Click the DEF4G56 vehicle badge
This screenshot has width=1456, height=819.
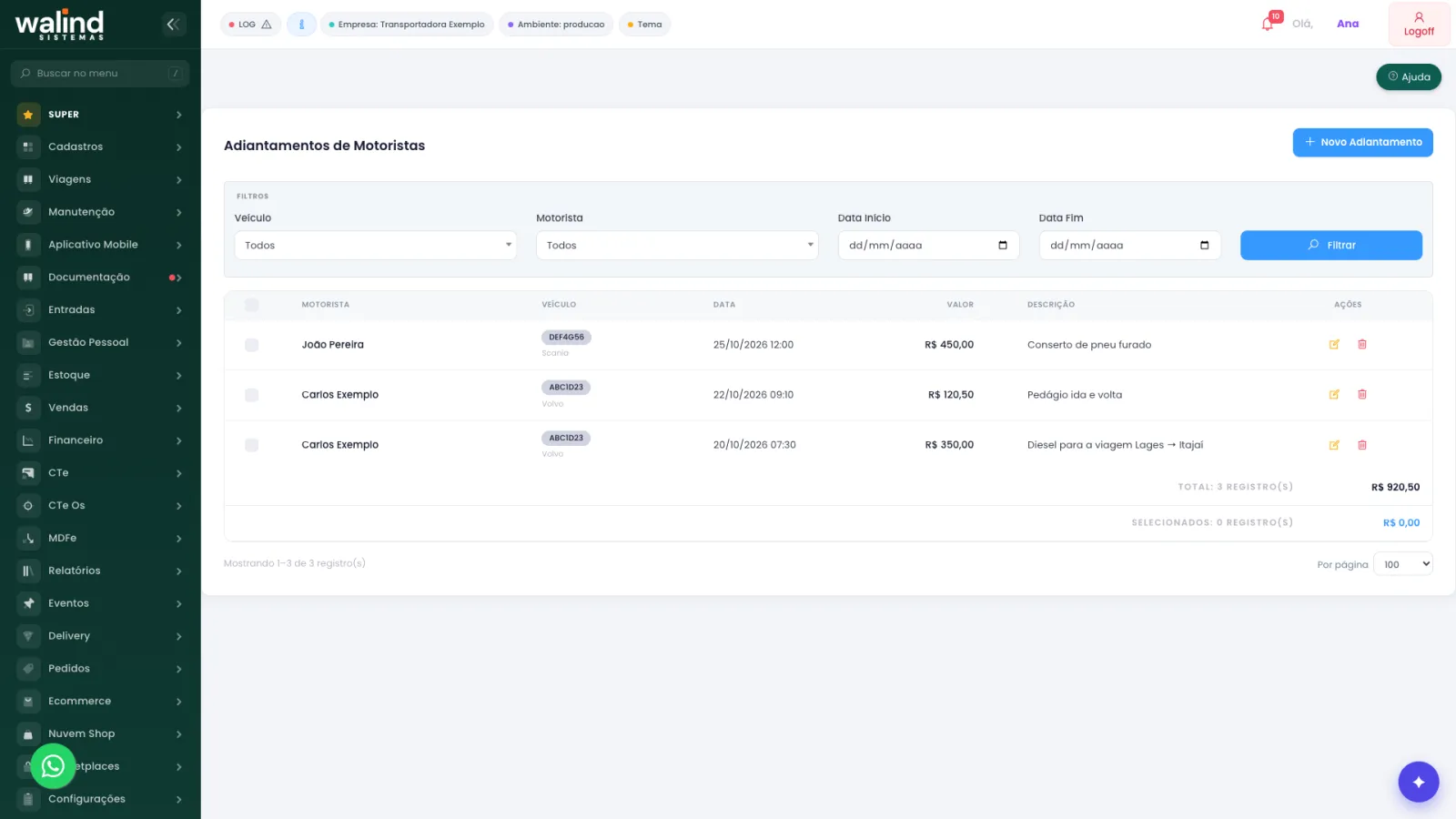click(566, 338)
